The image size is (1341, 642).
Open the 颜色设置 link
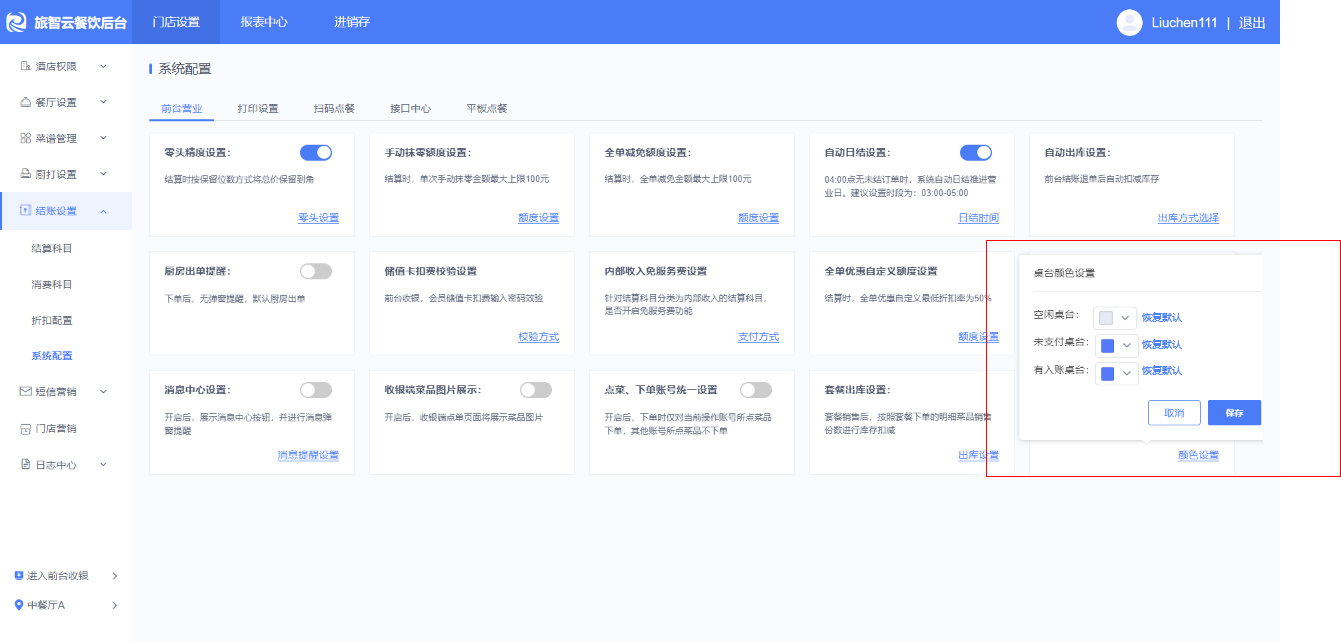(1198, 455)
